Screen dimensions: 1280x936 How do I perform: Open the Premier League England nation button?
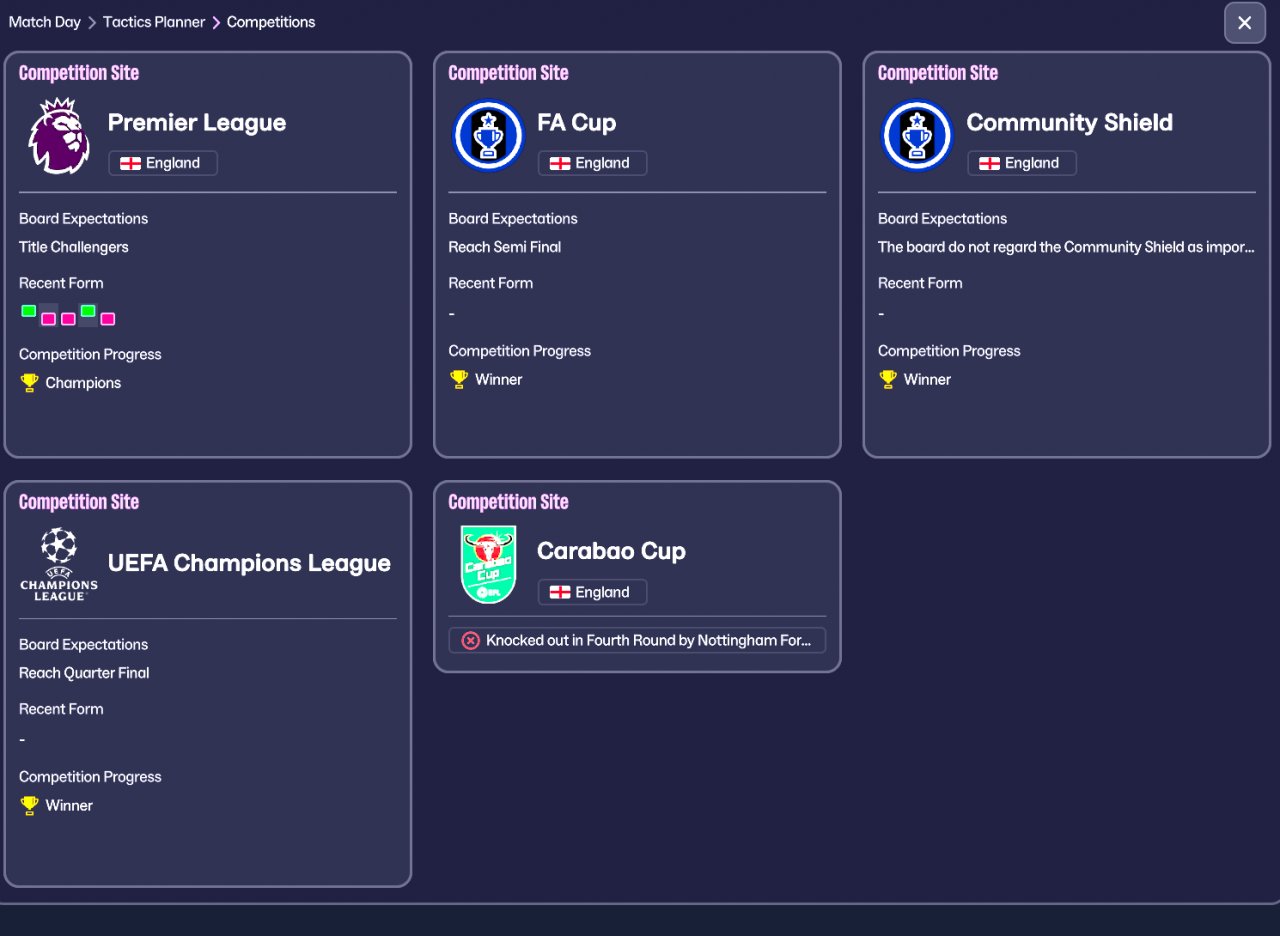click(162, 163)
